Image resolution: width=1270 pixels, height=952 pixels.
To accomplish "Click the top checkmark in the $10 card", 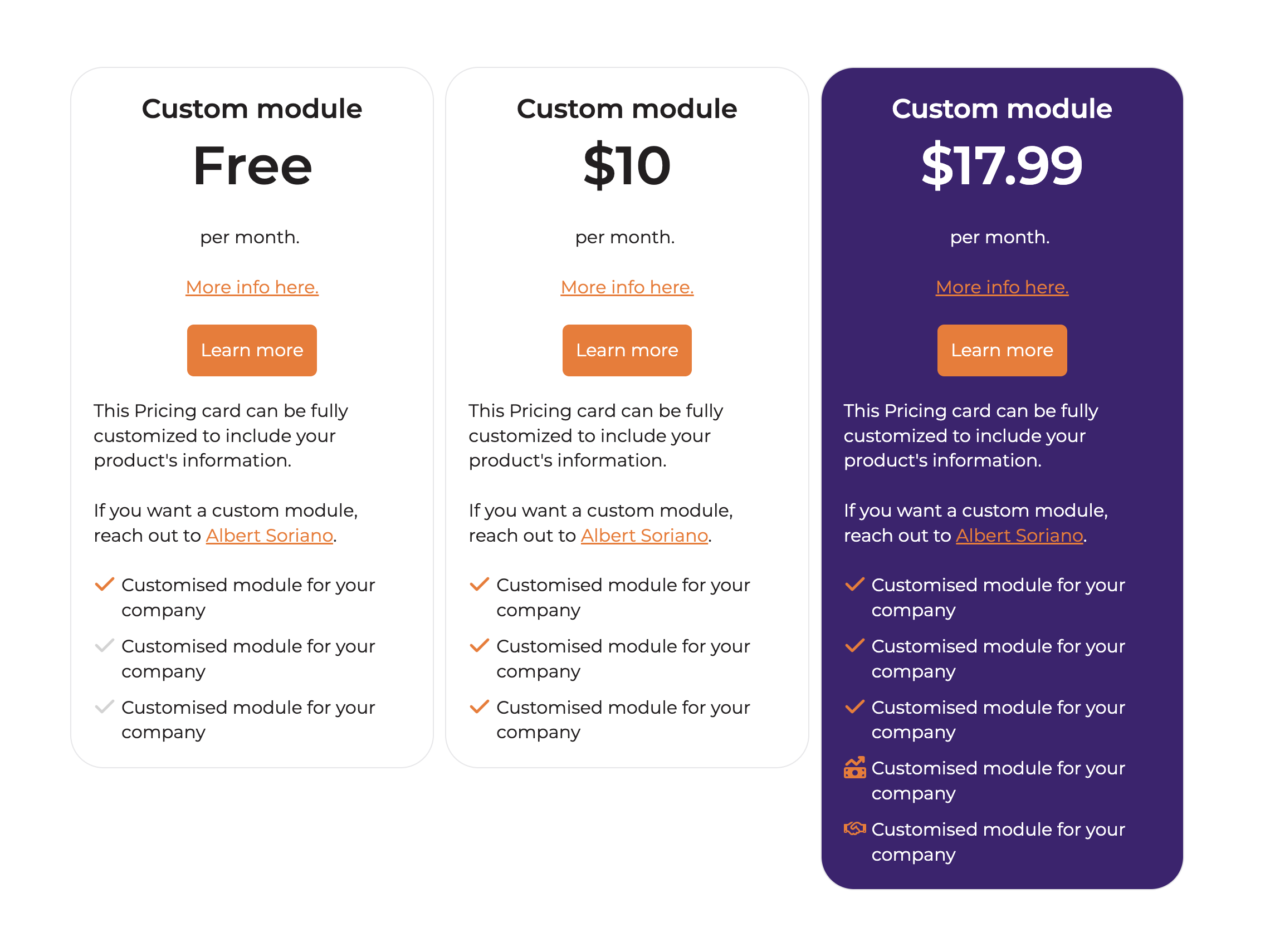I will pyautogui.click(x=480, y=584).
